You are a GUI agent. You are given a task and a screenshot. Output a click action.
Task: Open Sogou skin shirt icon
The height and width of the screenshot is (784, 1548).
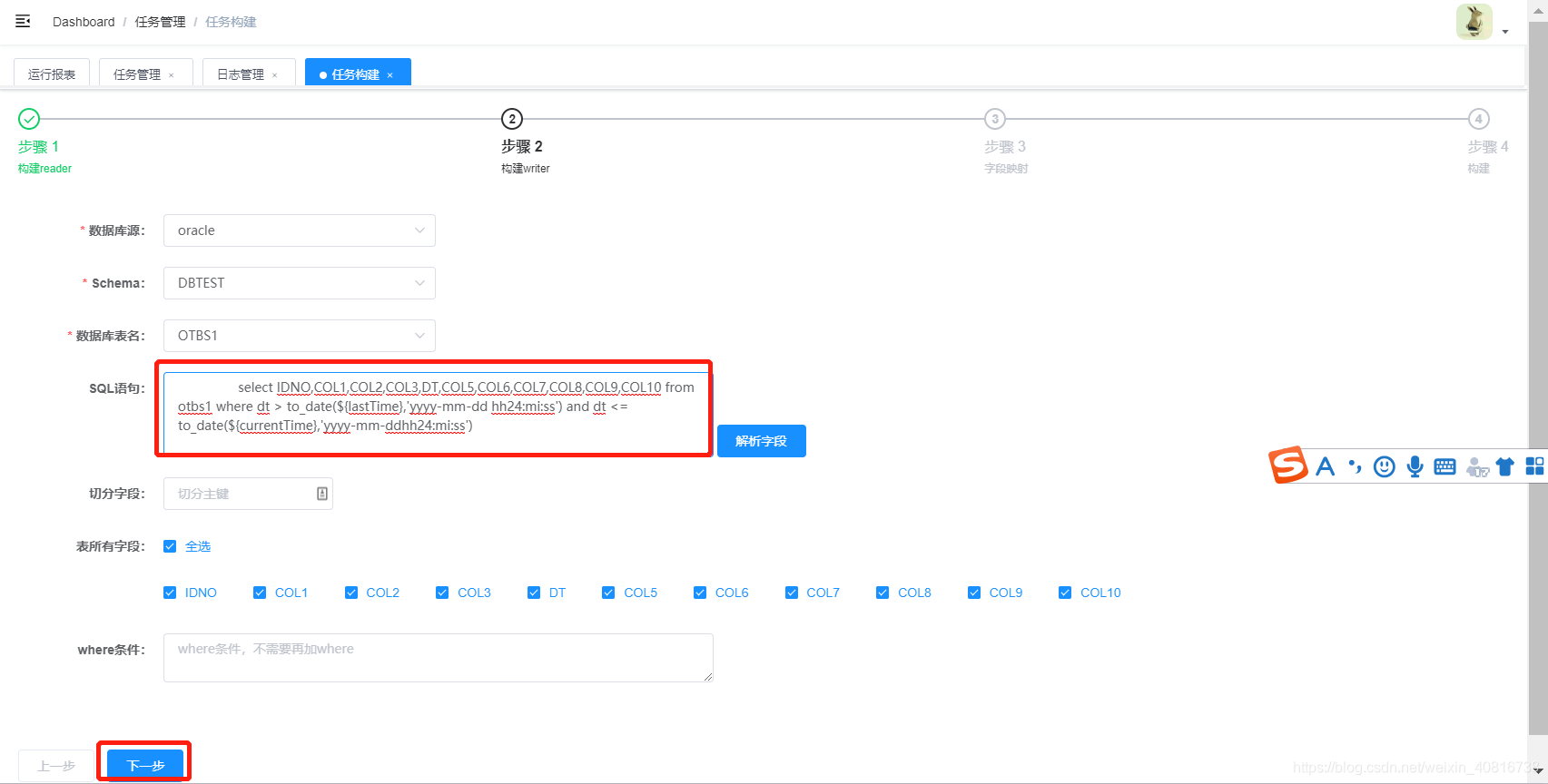point(1505,466)
